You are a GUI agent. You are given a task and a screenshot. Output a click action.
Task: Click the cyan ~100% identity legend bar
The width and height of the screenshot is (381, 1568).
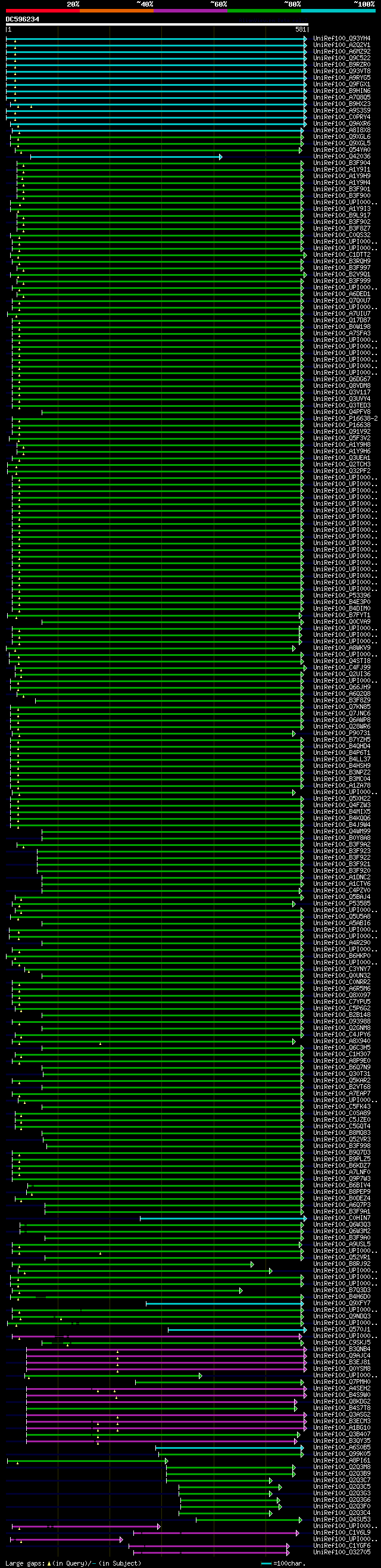point(338,10)
